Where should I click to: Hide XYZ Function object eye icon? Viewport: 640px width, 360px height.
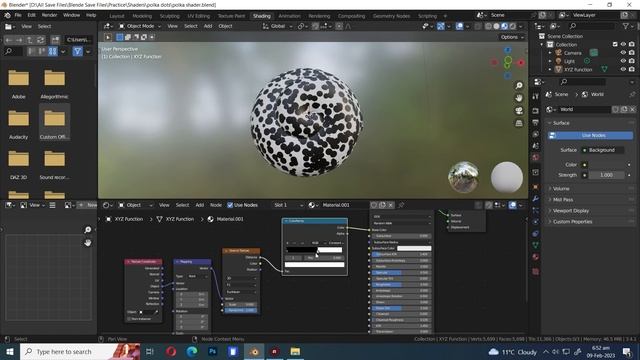(623, 69)
